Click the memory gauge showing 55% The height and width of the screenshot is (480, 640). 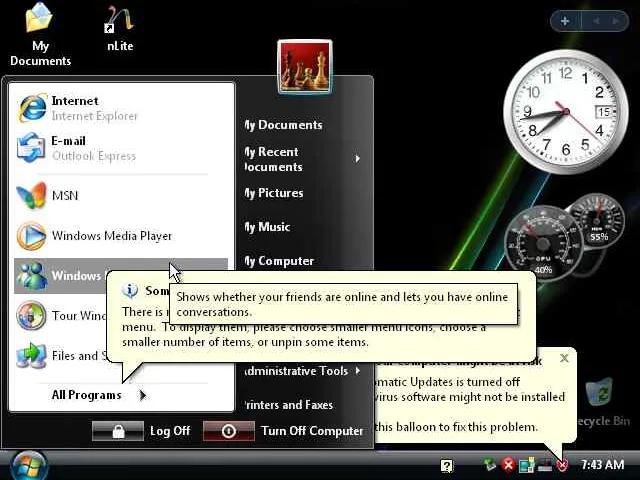[598, 220]
